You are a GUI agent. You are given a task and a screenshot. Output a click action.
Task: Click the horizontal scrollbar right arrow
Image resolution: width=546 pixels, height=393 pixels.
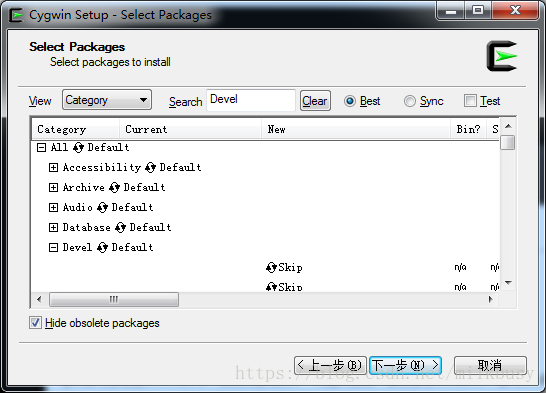491,299
